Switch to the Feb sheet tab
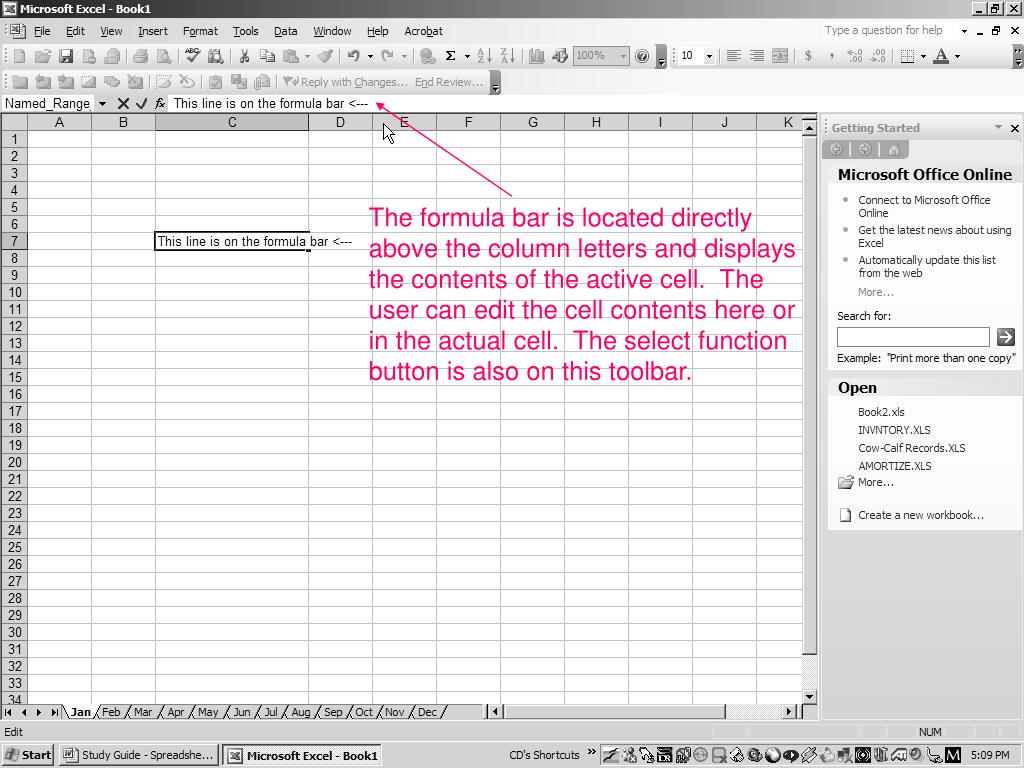Screen dimensions: 1024x768 tap(111, 712)
